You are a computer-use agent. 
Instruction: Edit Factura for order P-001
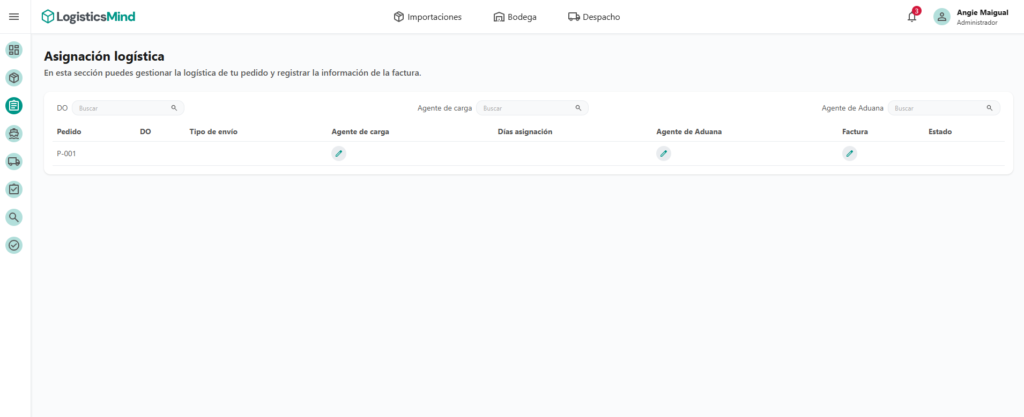tap(849, 153)
